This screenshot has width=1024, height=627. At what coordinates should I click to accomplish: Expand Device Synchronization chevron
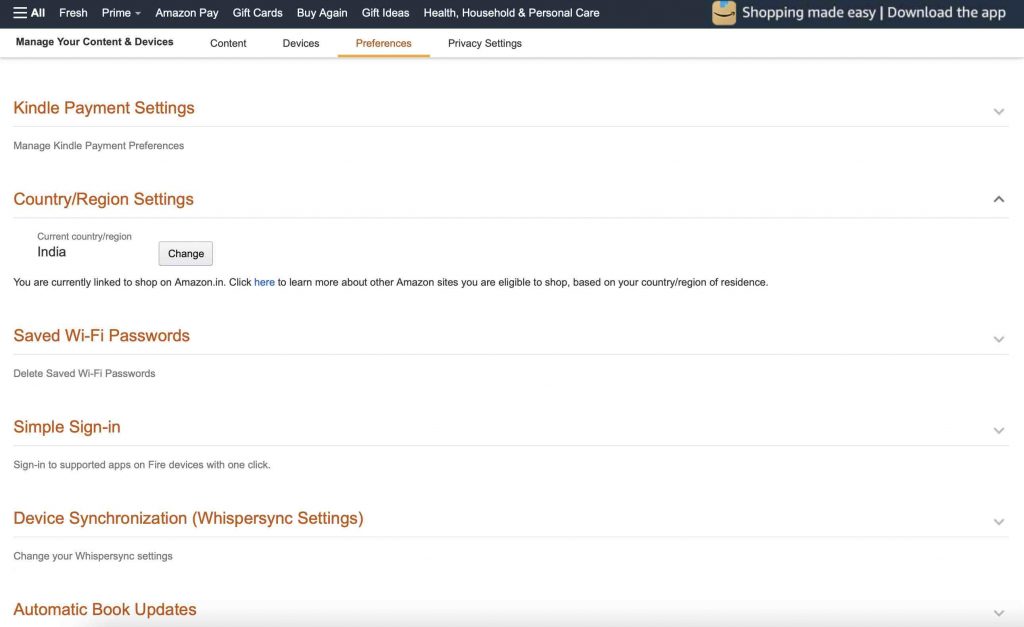(999, 522)
